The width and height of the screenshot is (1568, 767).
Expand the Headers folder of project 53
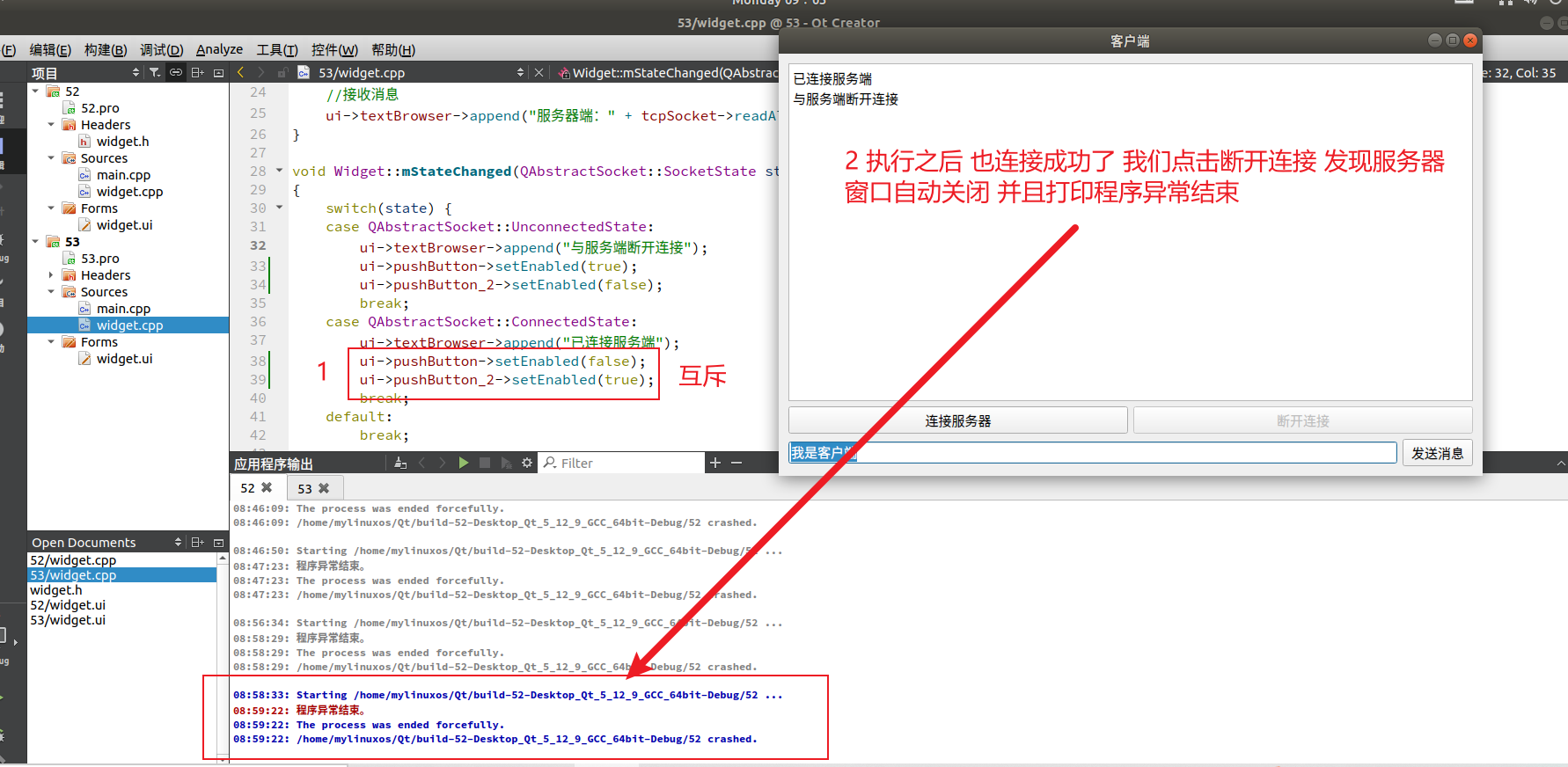[x=51, y=274]
